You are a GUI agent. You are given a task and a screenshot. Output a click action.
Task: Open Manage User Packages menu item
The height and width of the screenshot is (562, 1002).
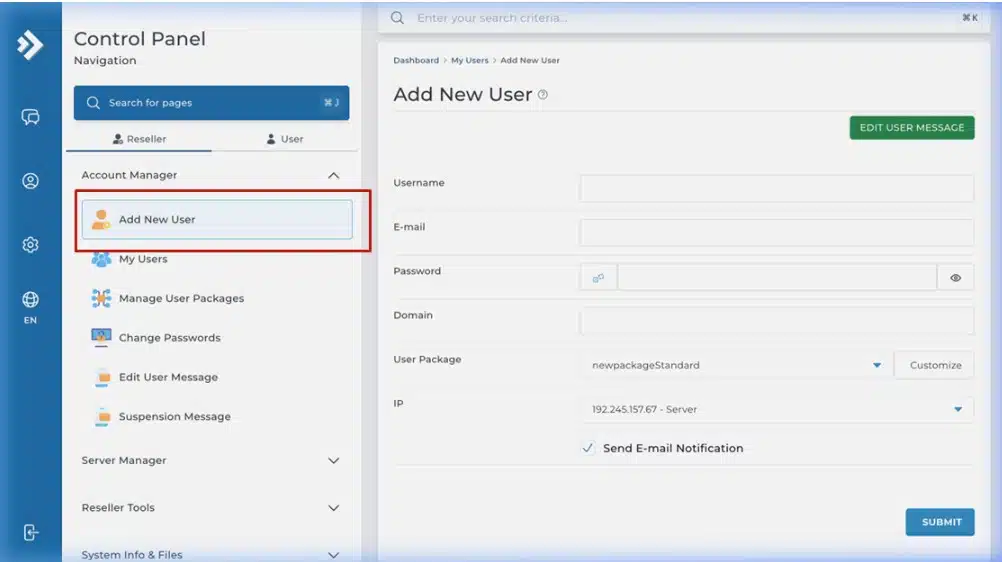point(217,298)
